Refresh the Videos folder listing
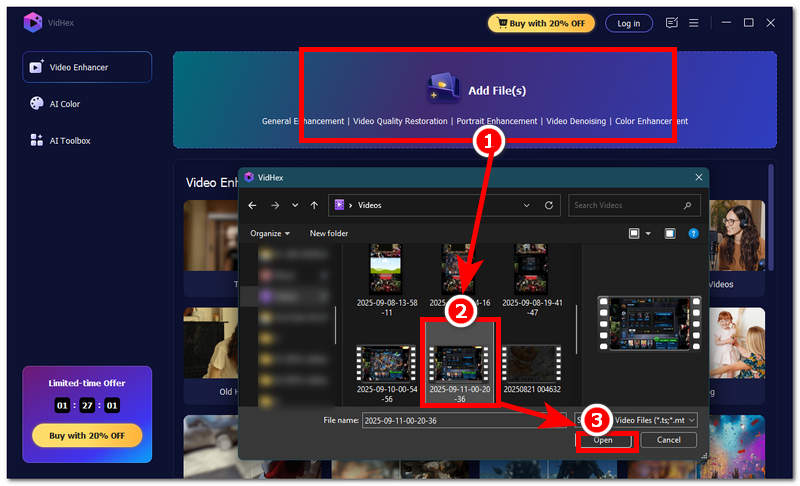Screen dimensions: 800x486 click(549, 205)
